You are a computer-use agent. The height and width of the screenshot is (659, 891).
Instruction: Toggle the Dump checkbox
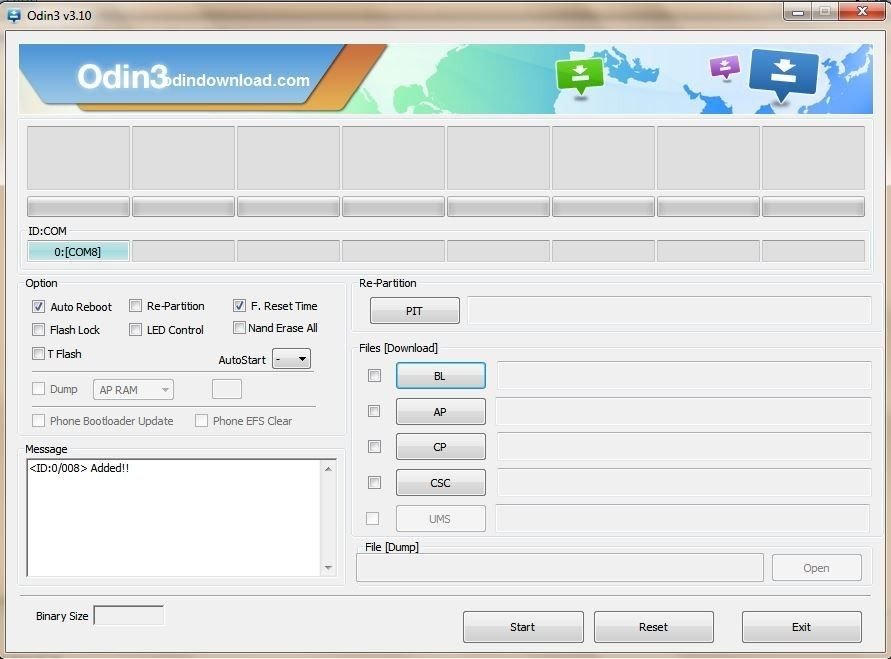click(x=38, y=389)
